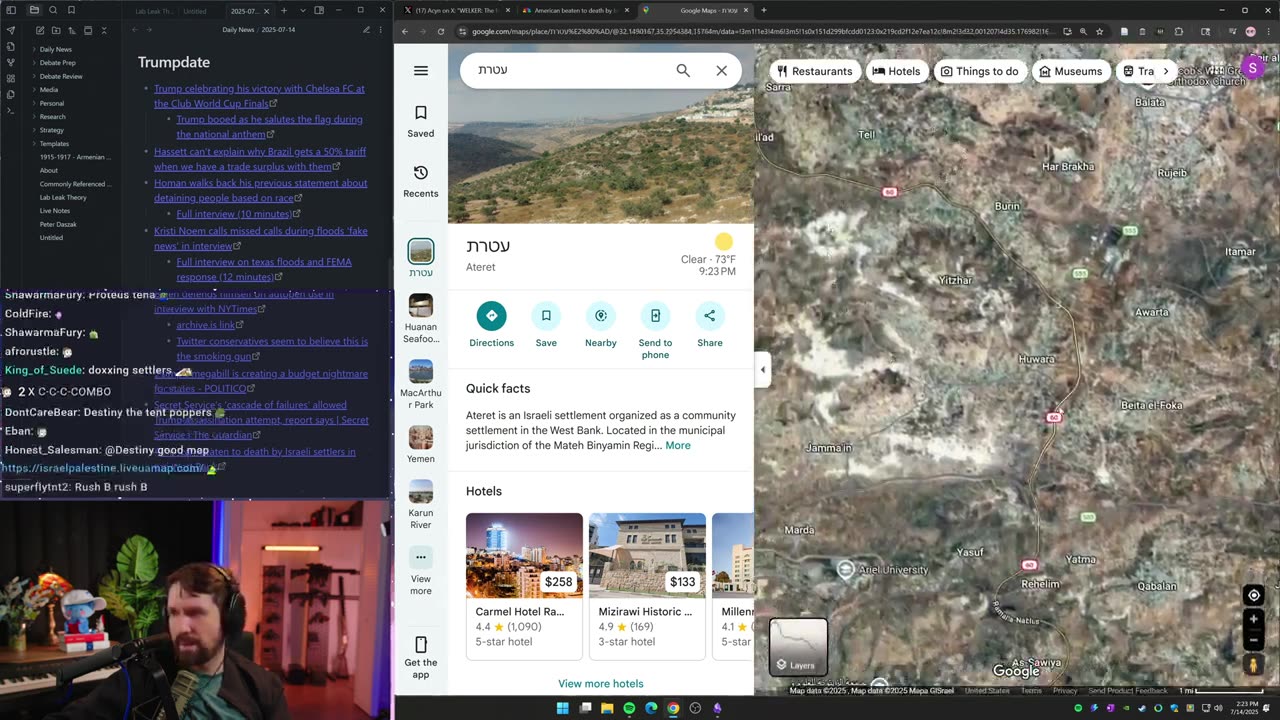Save the Ateret place

click(546, 325)
